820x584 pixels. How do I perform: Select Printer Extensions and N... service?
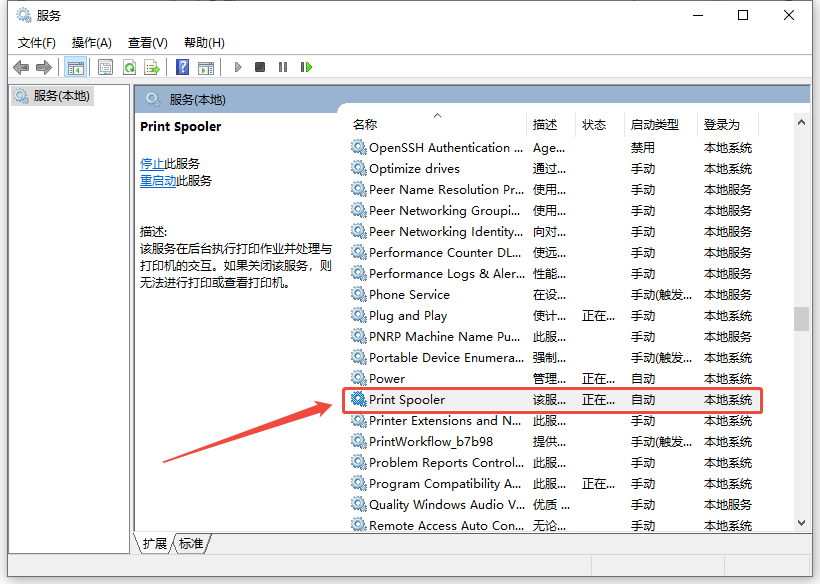point(552,421)
